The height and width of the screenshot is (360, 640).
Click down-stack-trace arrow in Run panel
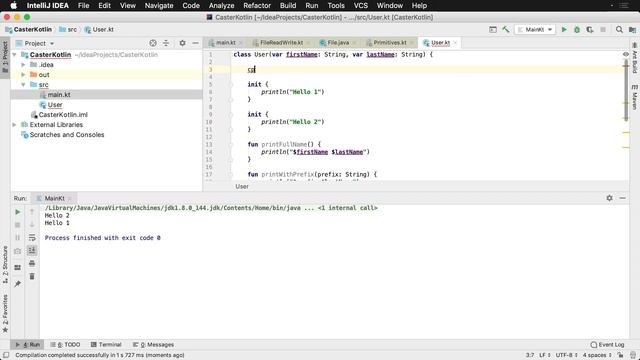pos(32,224)
